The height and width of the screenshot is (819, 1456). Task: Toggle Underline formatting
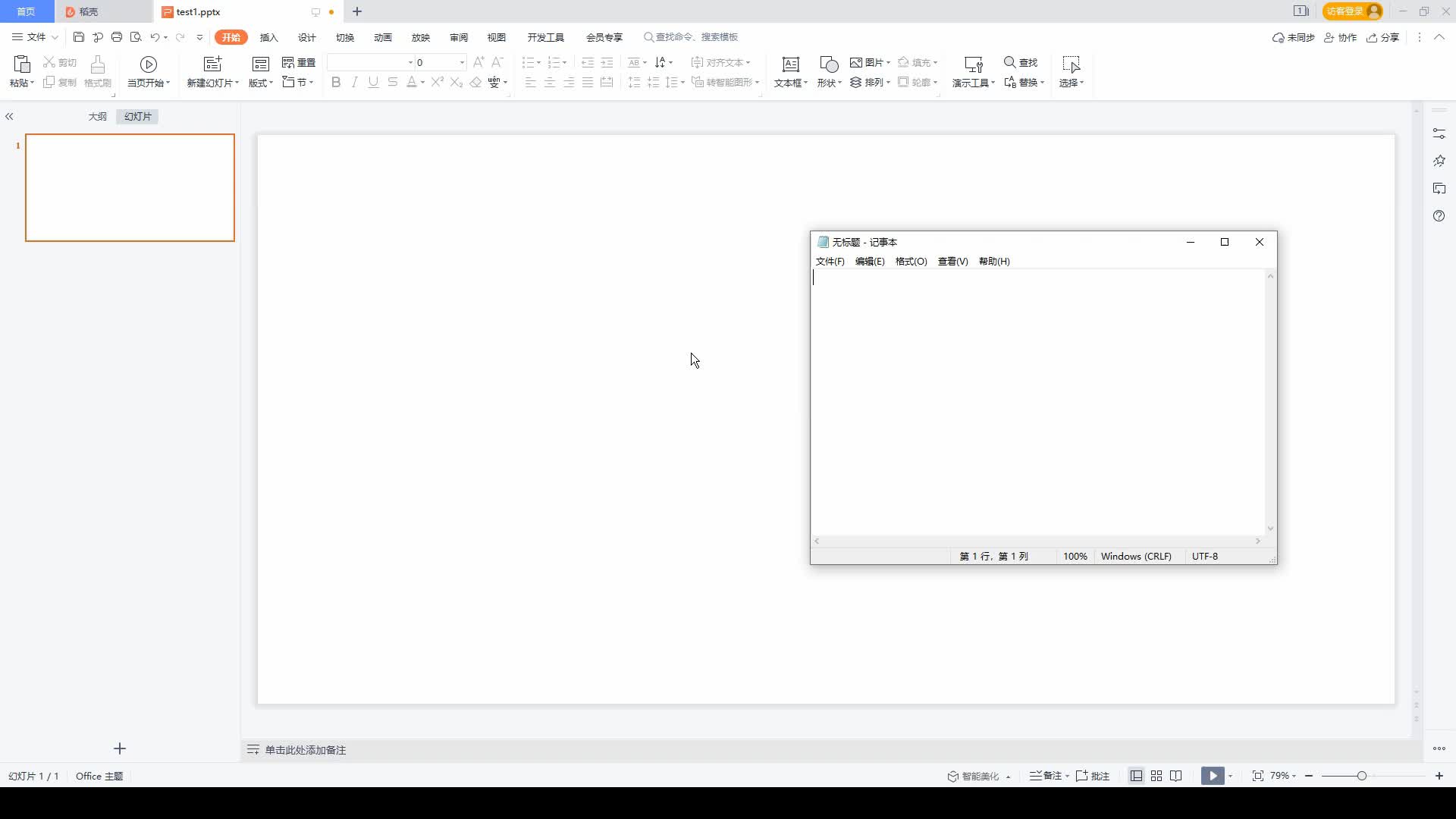pos(373,82)
